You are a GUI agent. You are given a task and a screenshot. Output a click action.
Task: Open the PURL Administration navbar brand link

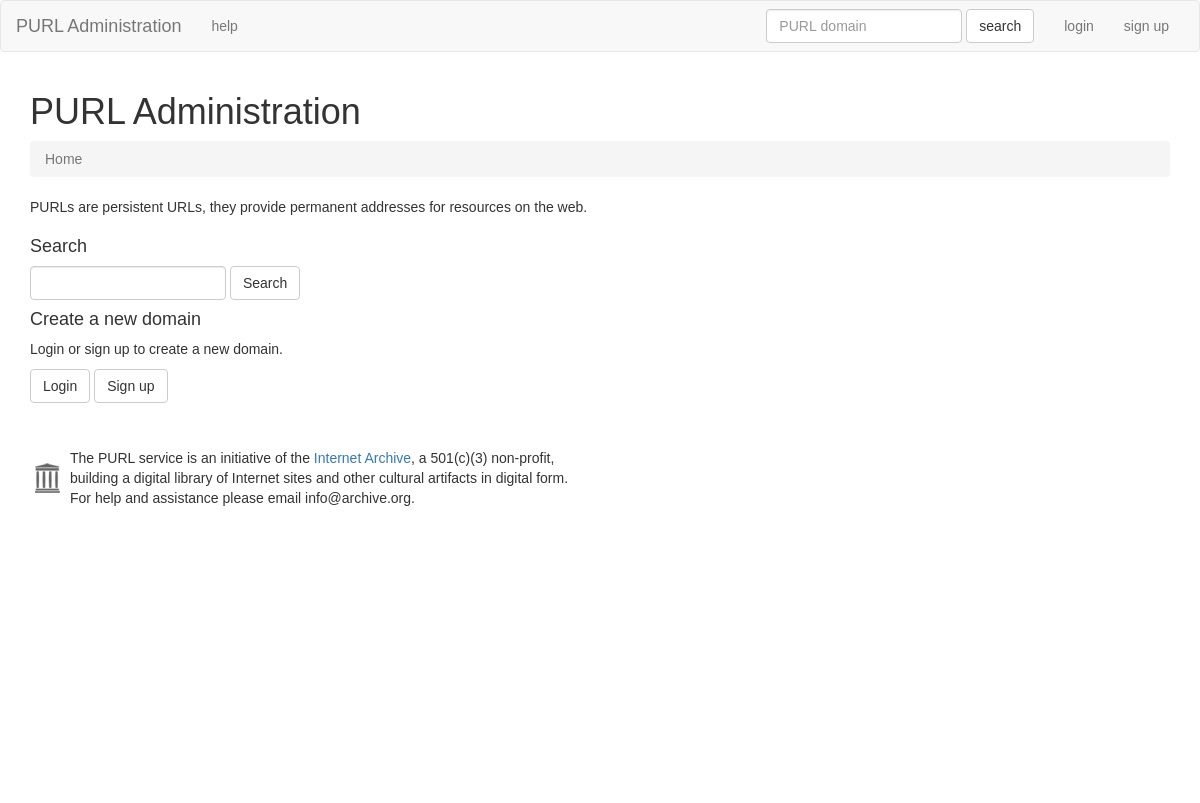coord(98,26)
